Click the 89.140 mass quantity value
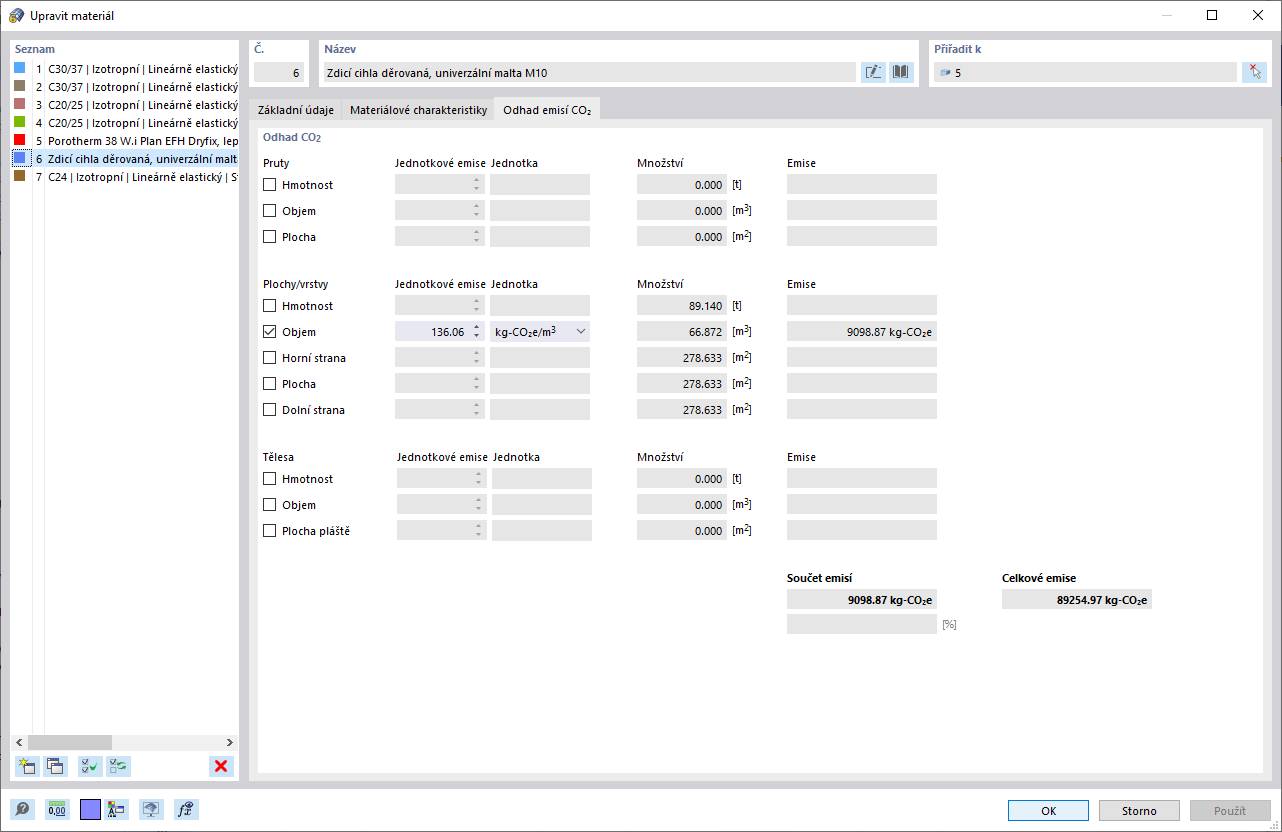Image resolution: width=1282 pixels, height=832 pixels. pyautogui.click(x=681, y=306)
